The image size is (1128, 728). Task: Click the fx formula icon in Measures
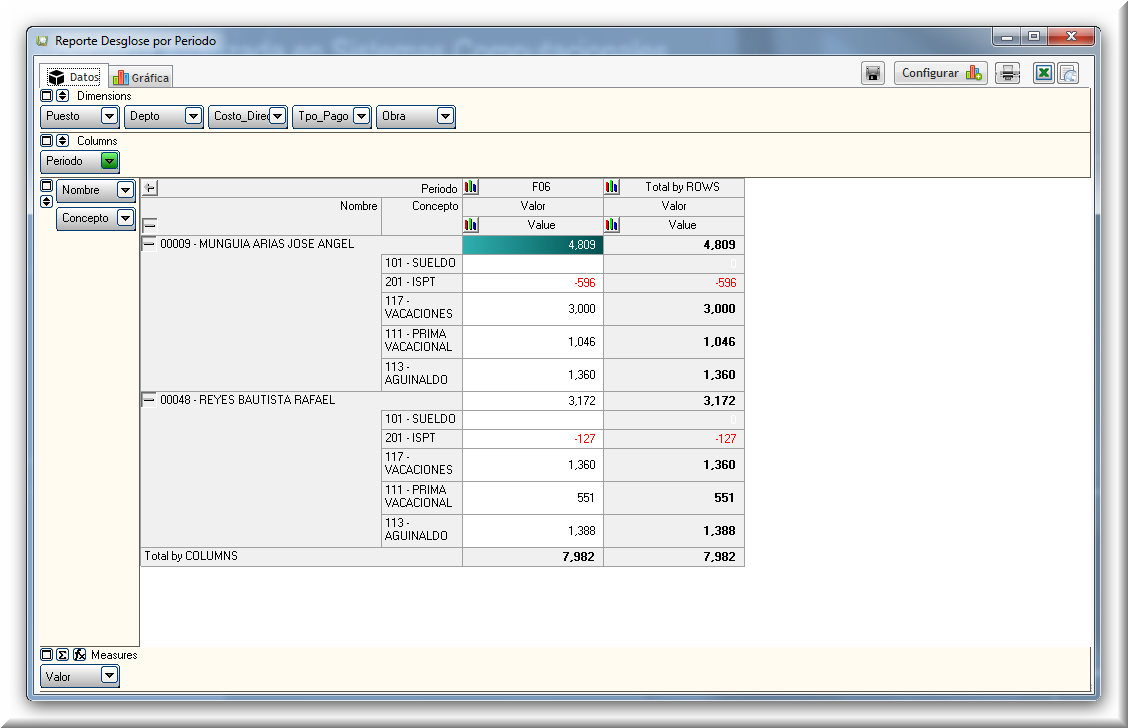[79, 655]
